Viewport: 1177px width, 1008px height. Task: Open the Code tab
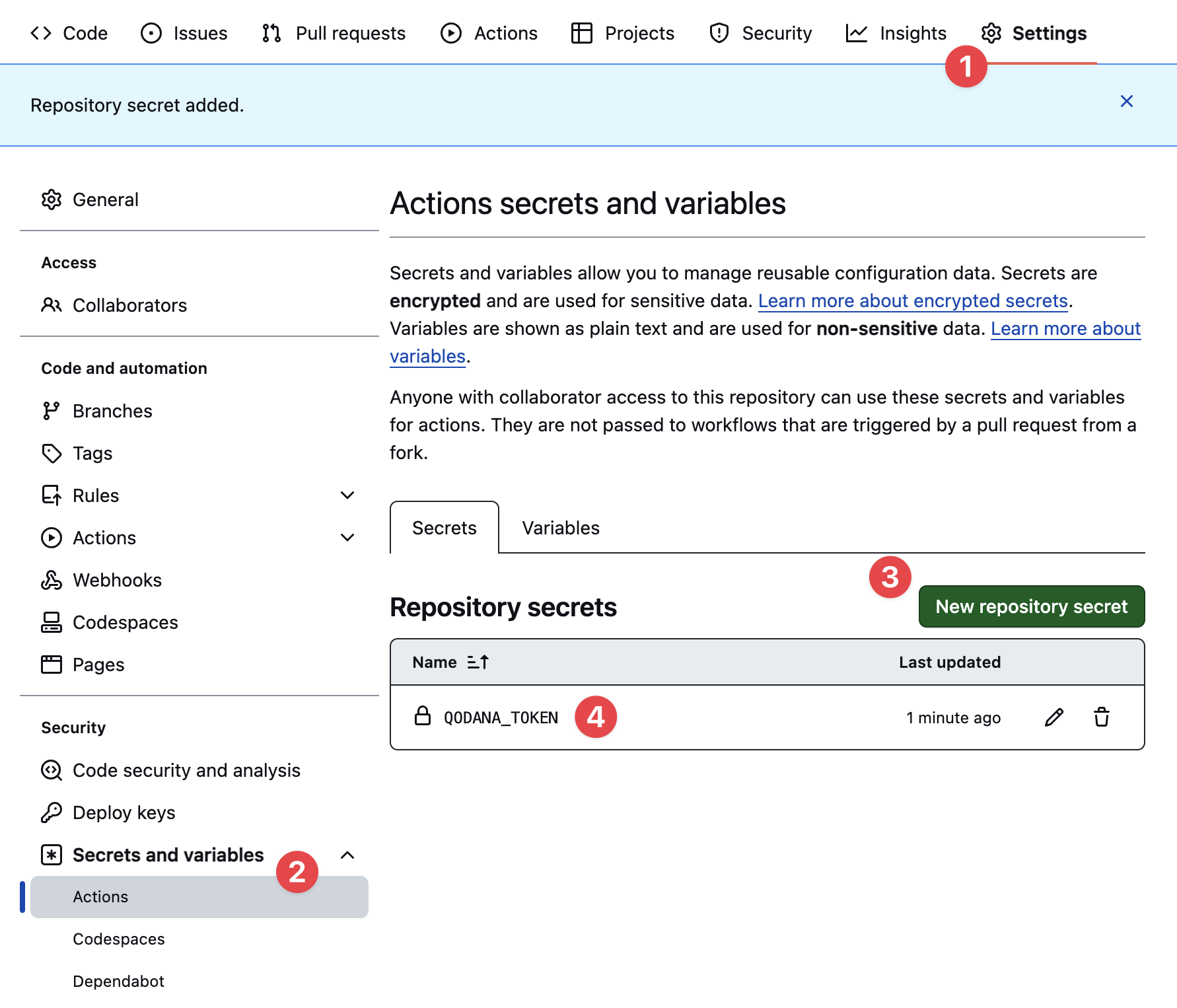[x=69, y=33]
